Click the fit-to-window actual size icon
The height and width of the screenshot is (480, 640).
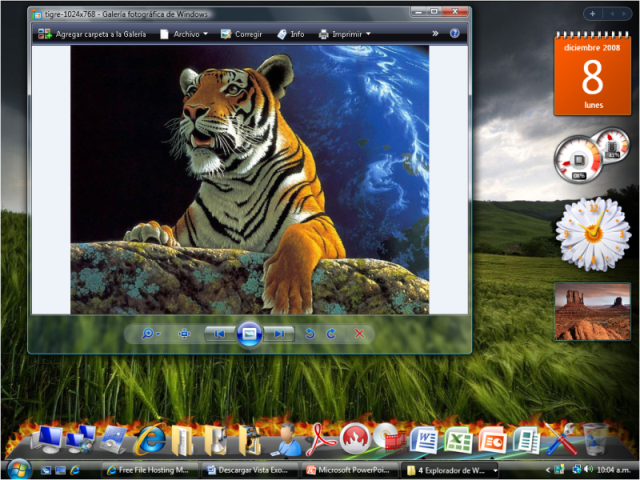click(184, 333)
